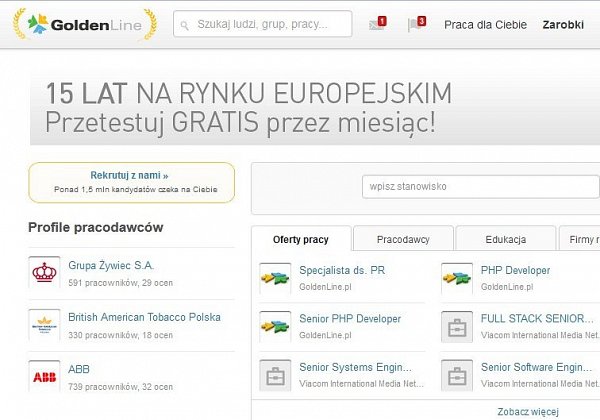Open the 15 LAT NA RYNKU banner
Screen dimensions: 600x420
pyautogui.click(x=315, y=109)
